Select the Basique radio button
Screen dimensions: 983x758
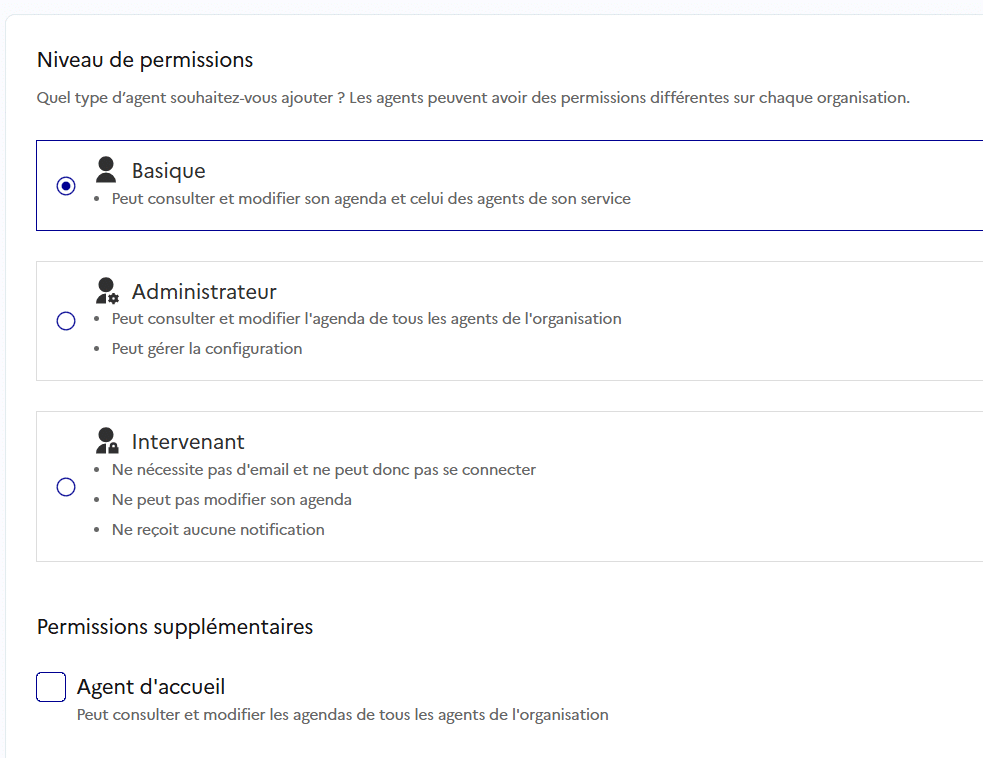tap(66, 186)
